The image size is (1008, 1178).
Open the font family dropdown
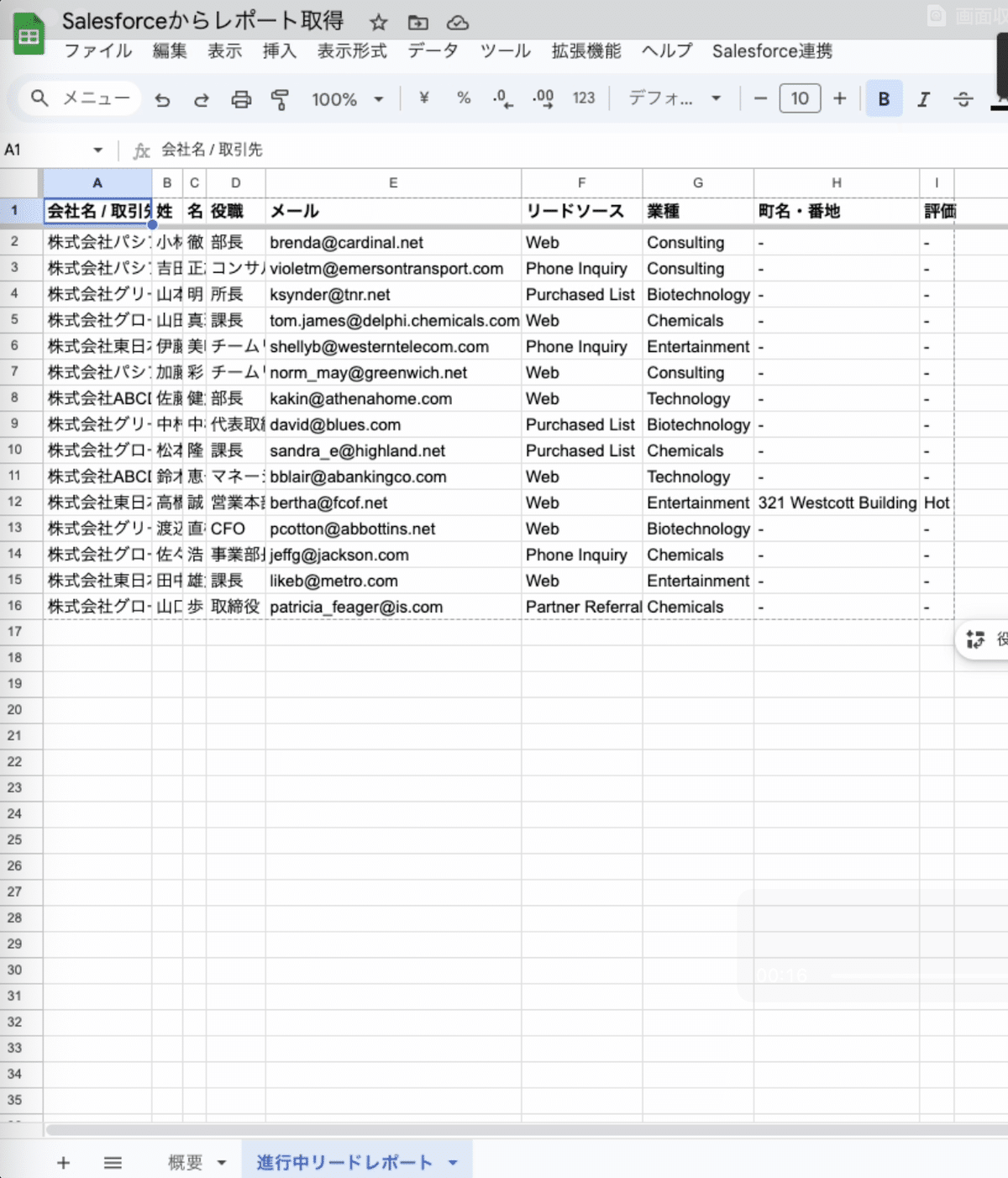point(675,98)
